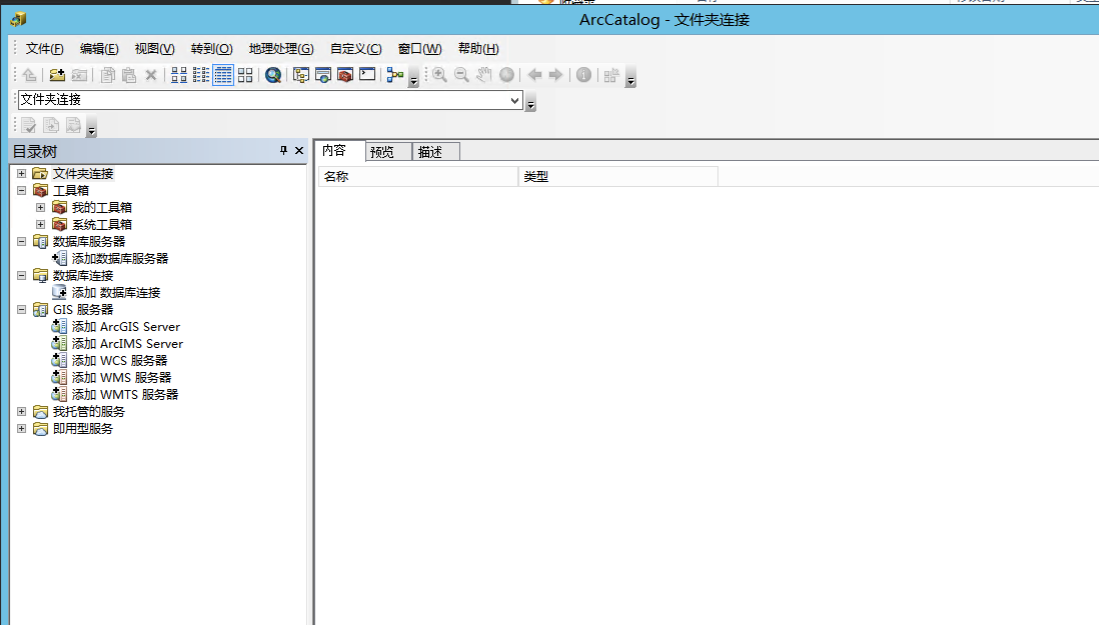1099x625 pixels.
Task: Collapse the 数据库服务器 node
Action: pos(22,241)
